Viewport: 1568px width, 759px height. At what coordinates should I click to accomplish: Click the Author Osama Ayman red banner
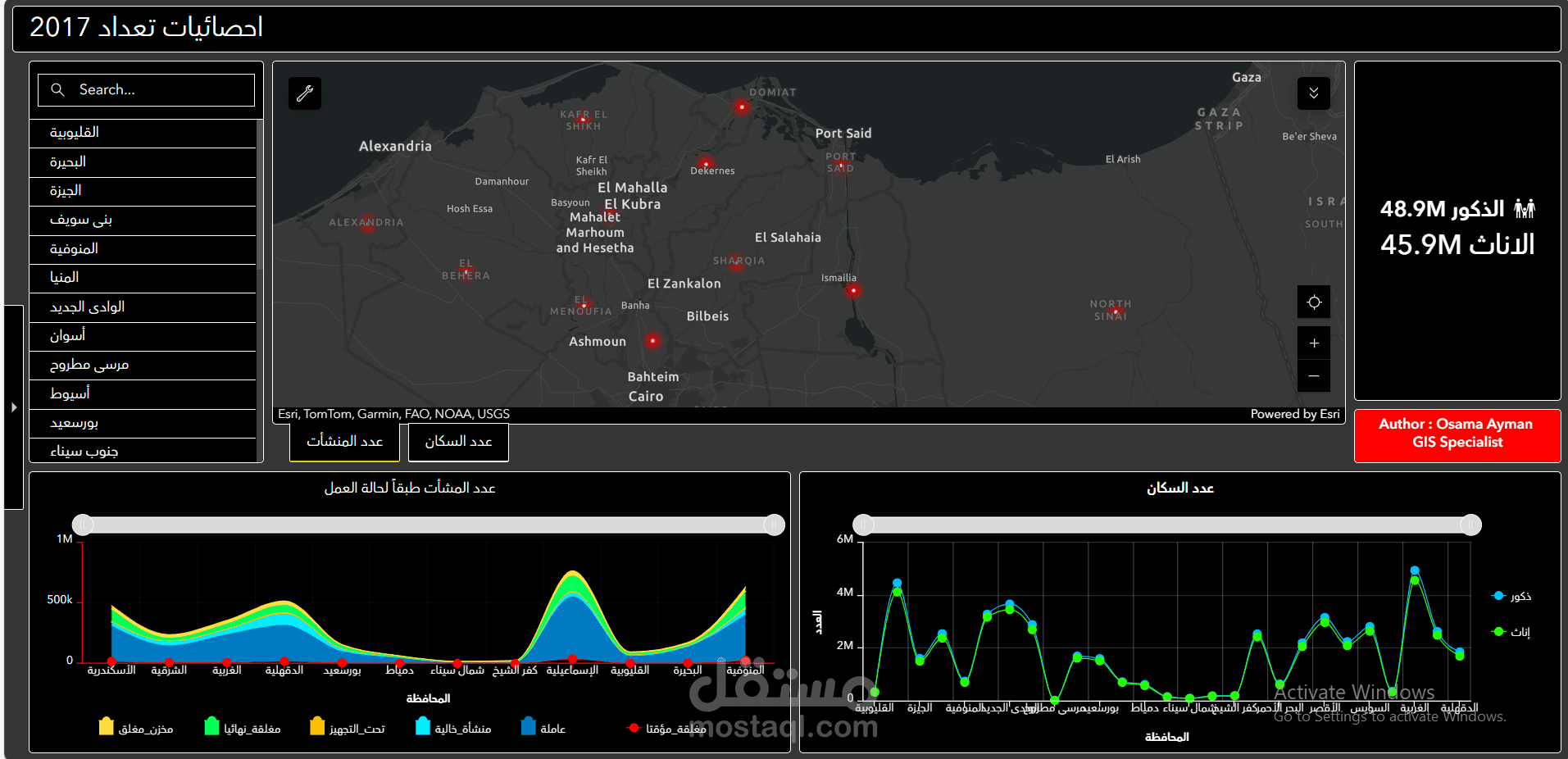pyautogui.click(x=1457, y=435)
